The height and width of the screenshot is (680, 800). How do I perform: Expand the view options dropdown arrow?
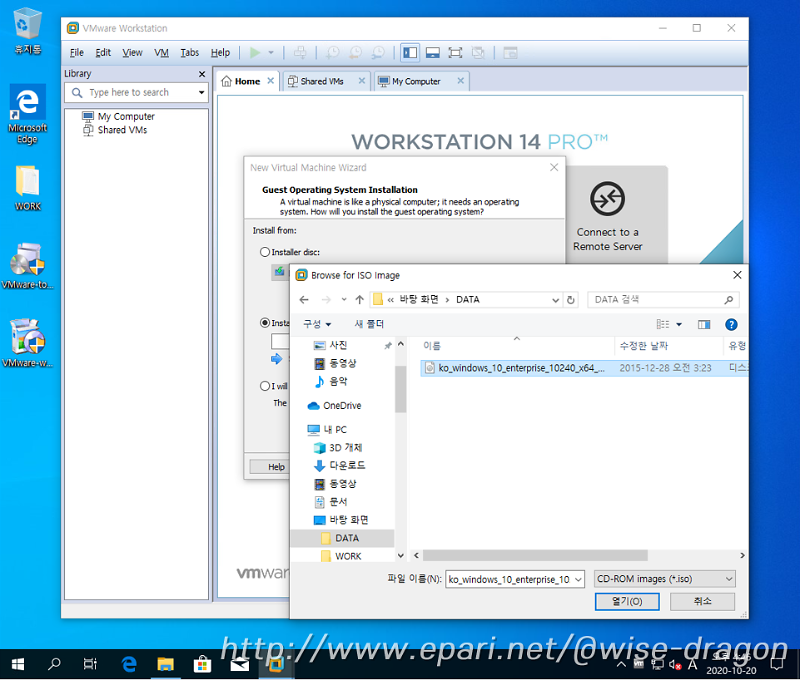click(679, 324)
